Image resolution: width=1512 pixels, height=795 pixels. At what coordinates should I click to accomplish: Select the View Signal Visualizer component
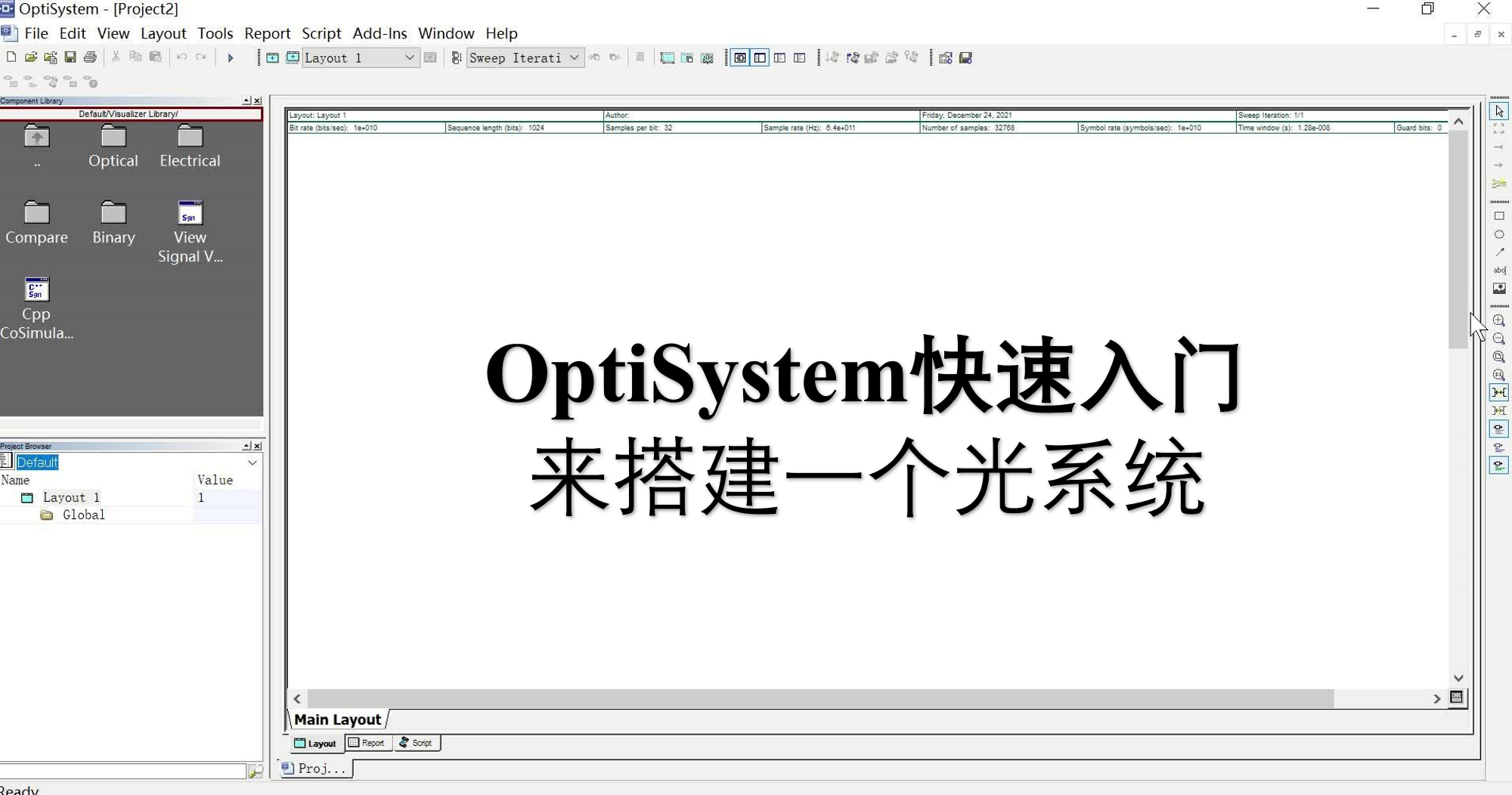click(190, 232)
